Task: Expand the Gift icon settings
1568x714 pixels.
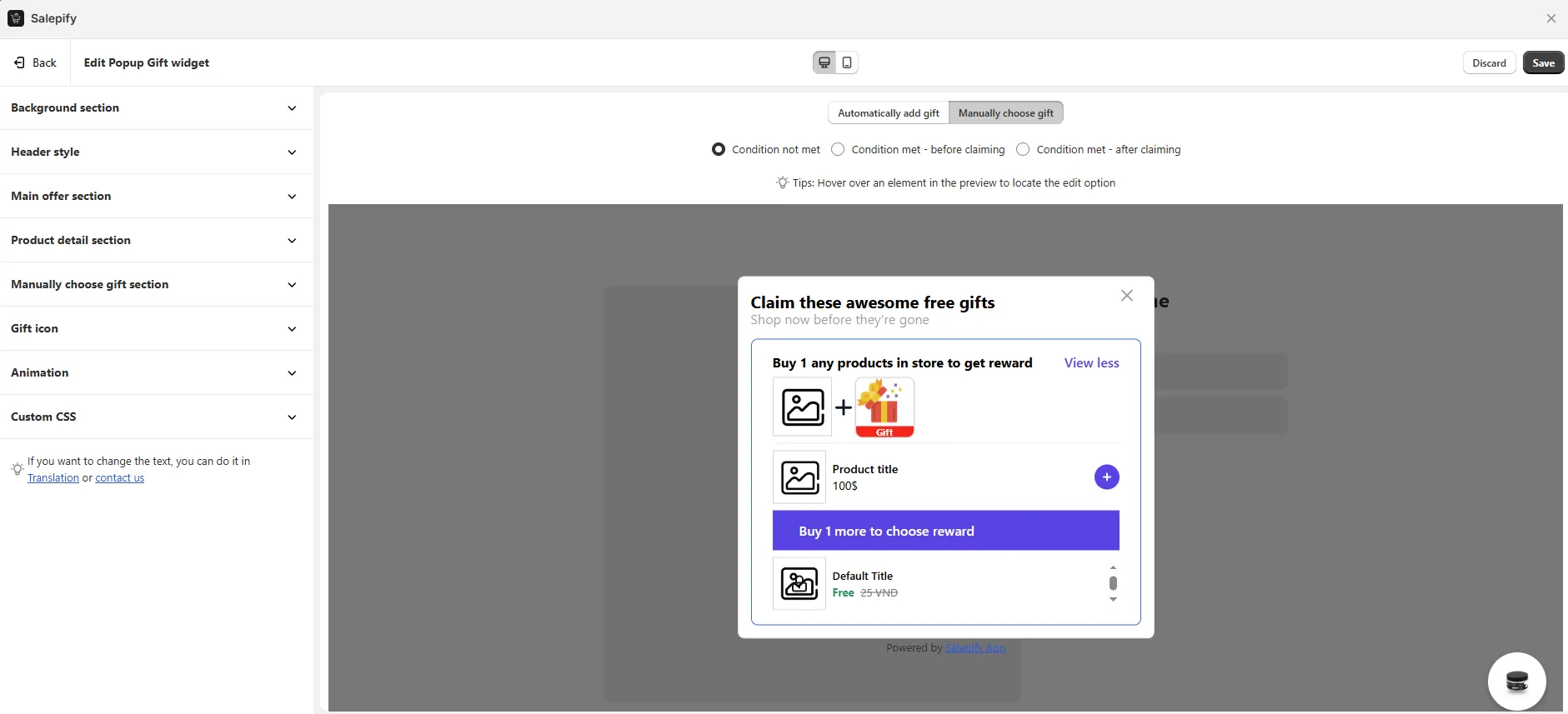Action: point(157,329)
